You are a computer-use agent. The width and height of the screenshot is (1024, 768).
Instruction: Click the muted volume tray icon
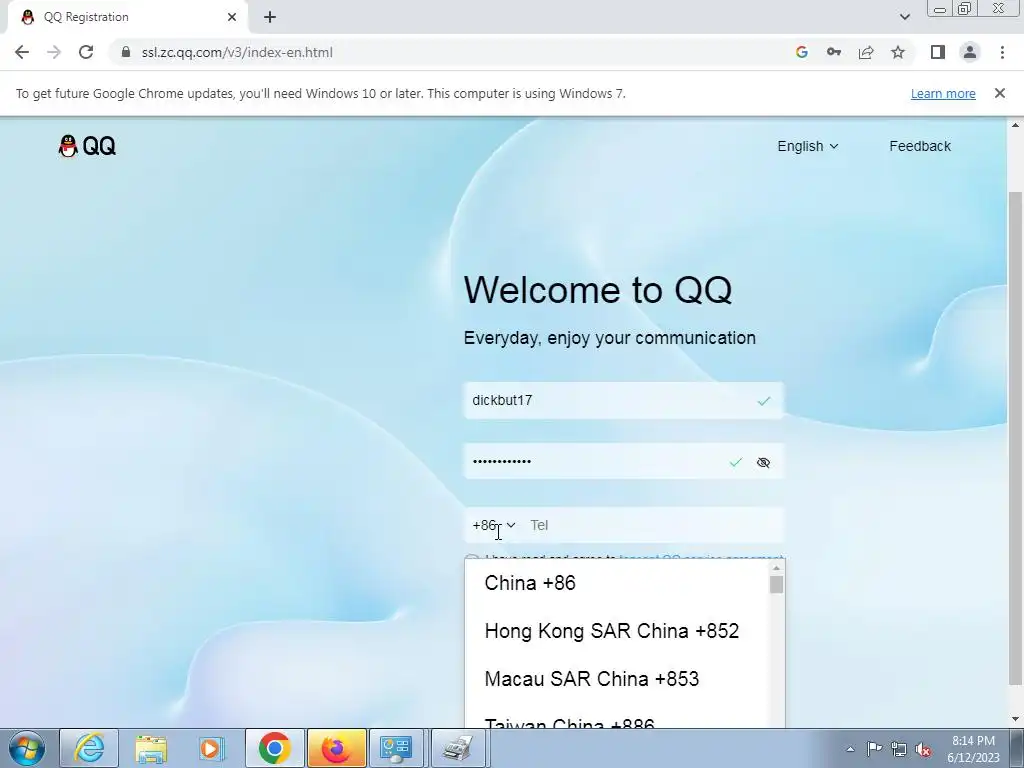923,749
